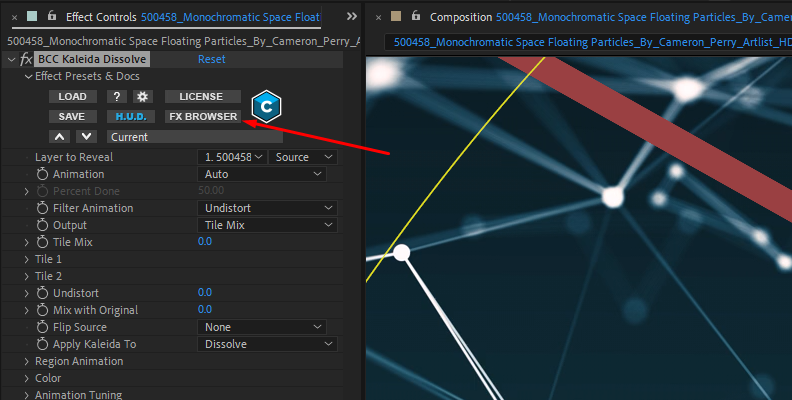The width and height of the screenshot is (792, 400).
Task: Select next preset with down arrow
Action: coord(86,136)
